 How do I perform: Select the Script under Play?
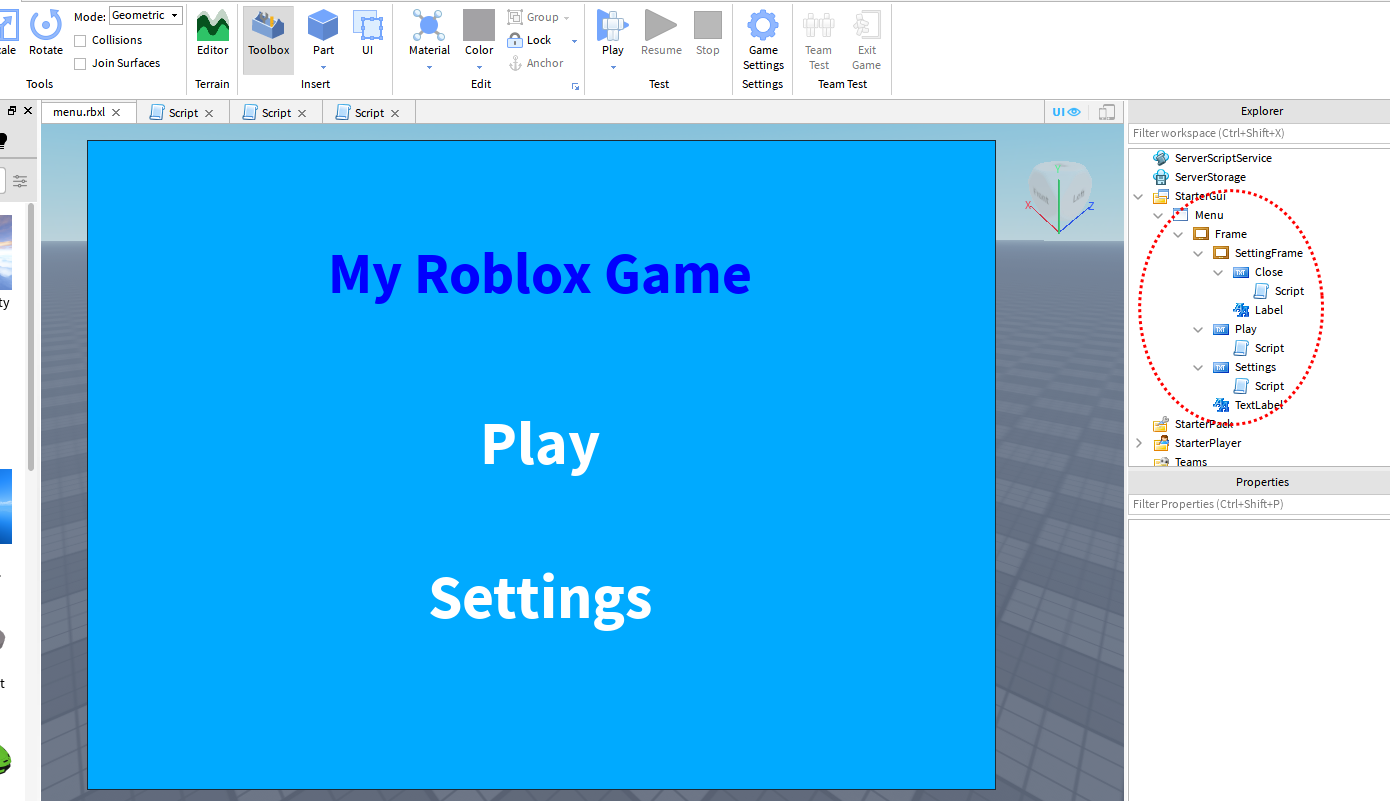click(1269, 348)
